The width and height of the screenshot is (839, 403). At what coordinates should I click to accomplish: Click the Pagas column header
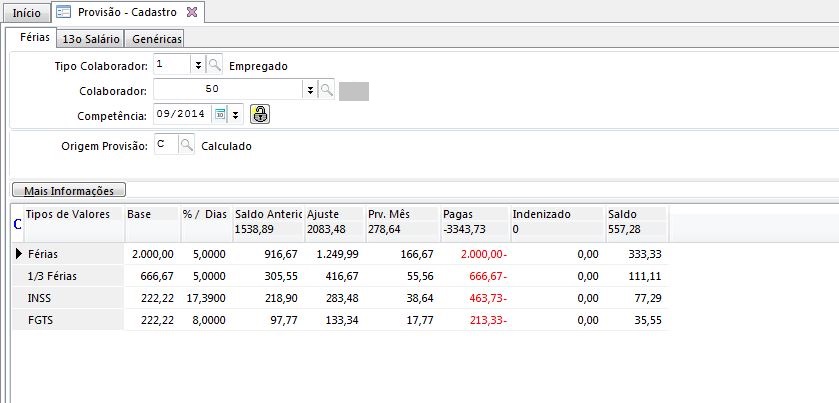[x=474, y=214]
